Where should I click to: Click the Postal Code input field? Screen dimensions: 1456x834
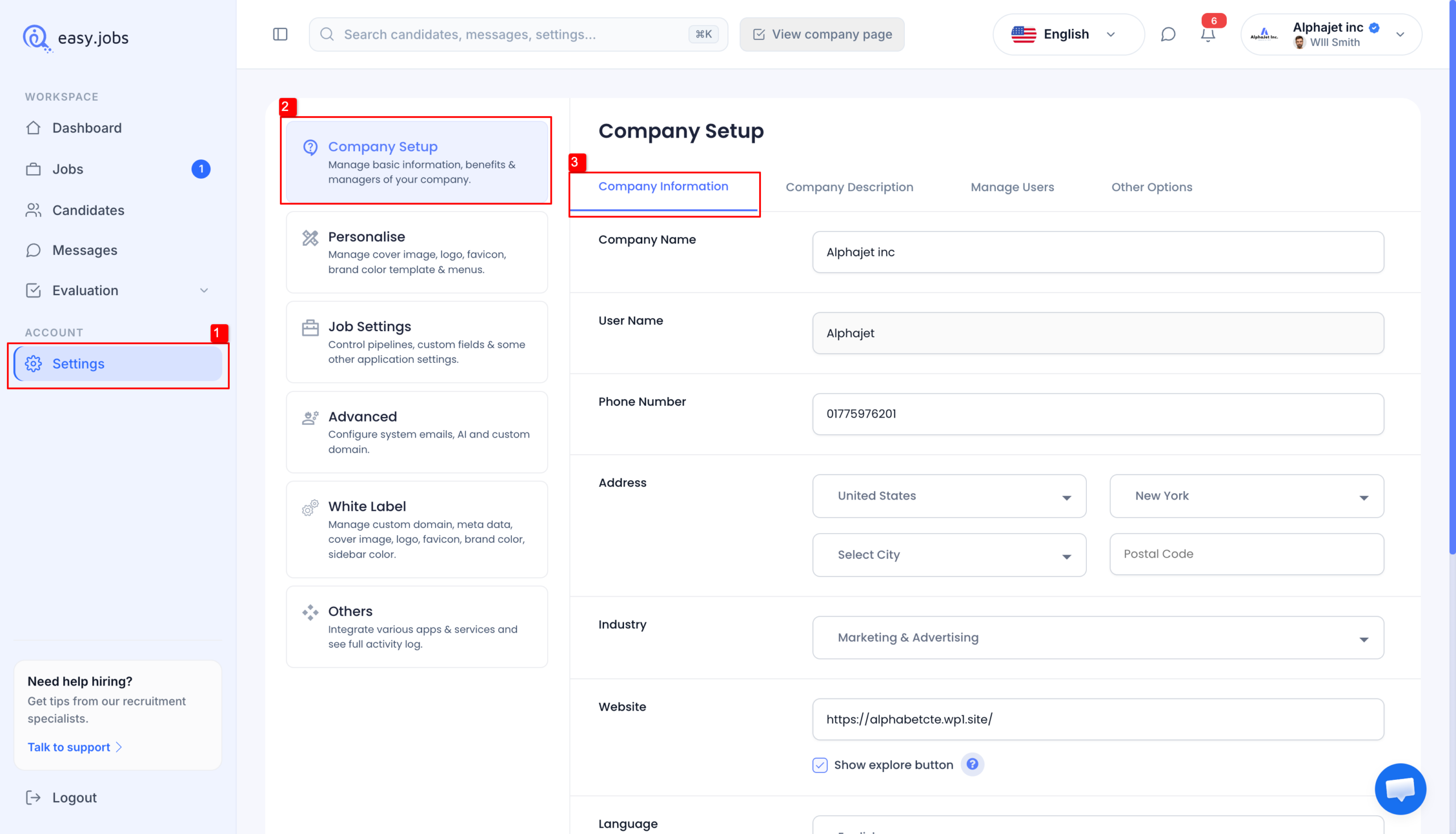[x=1247, y=554]
